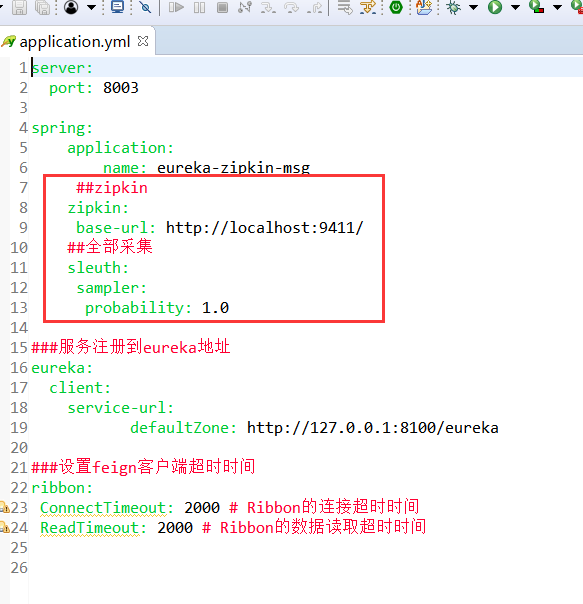Select the application.yml editor tab

pyautogui.click(x=77, y=42)
